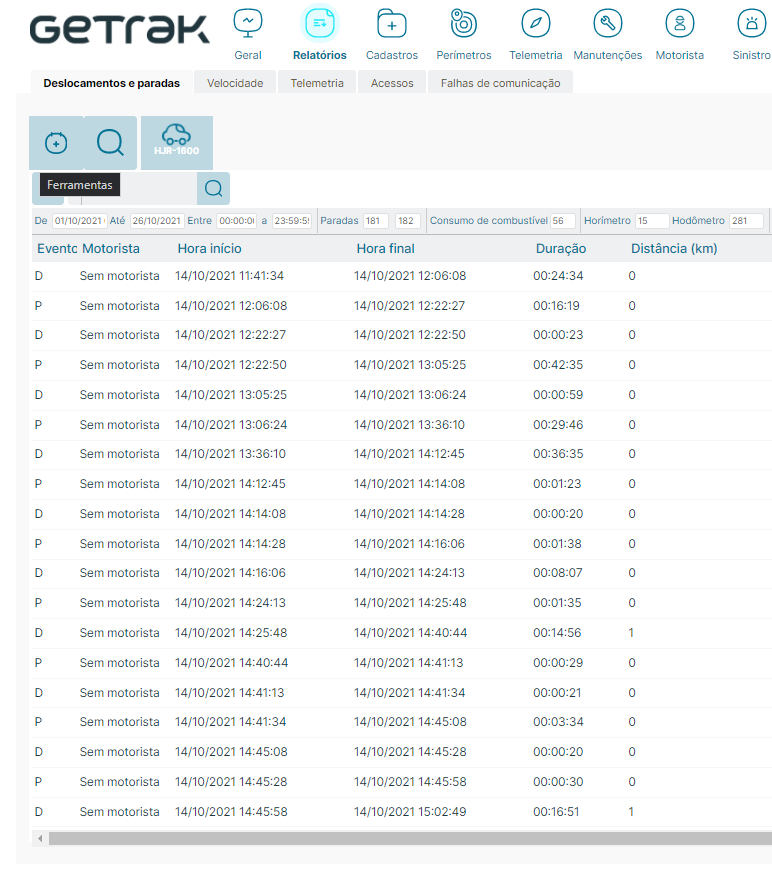Click the large magnifier search button
The width and height of the screenshot is (772, 893).
coord(110,143)
